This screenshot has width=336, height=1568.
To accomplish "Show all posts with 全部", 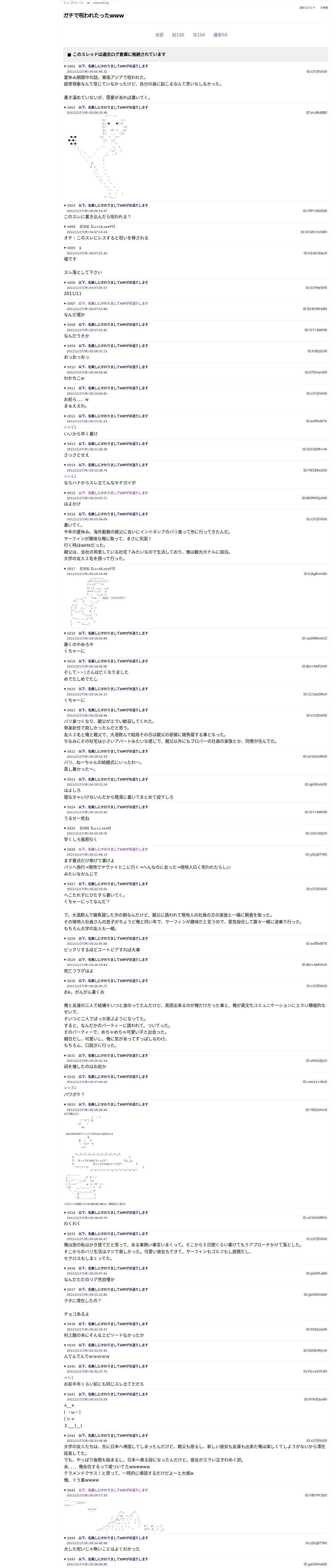I will pyautogui.click(x=159, y=35).
